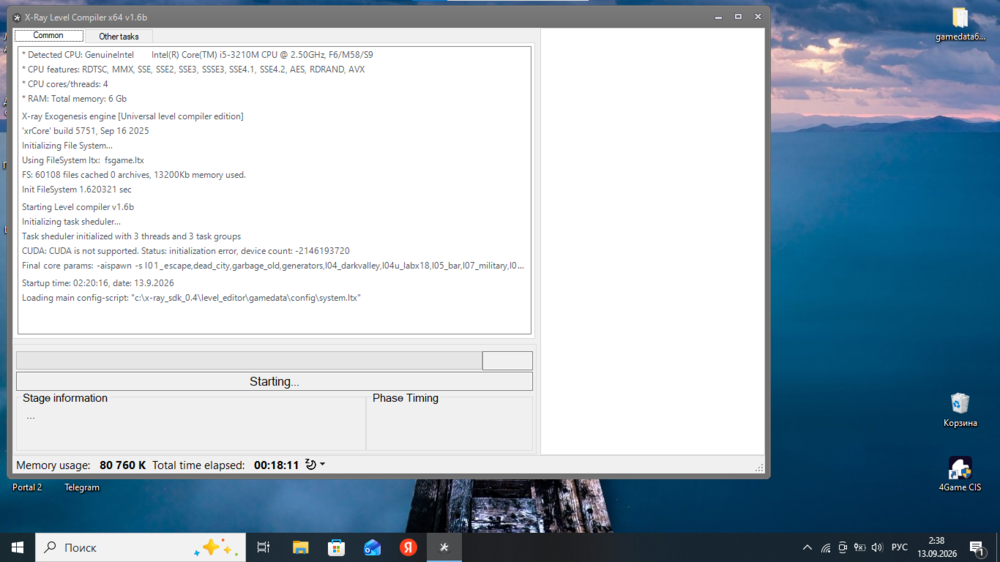Click the "Total time elapsed:" status label

198,465
